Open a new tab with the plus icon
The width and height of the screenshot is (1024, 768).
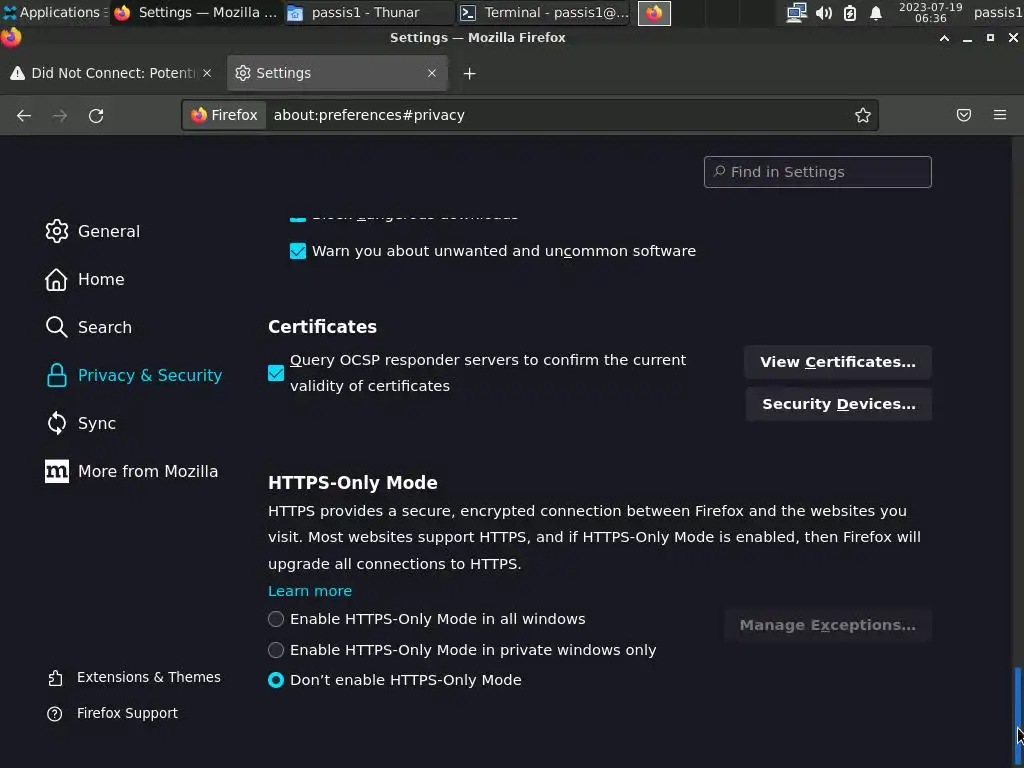pos(469,73)
